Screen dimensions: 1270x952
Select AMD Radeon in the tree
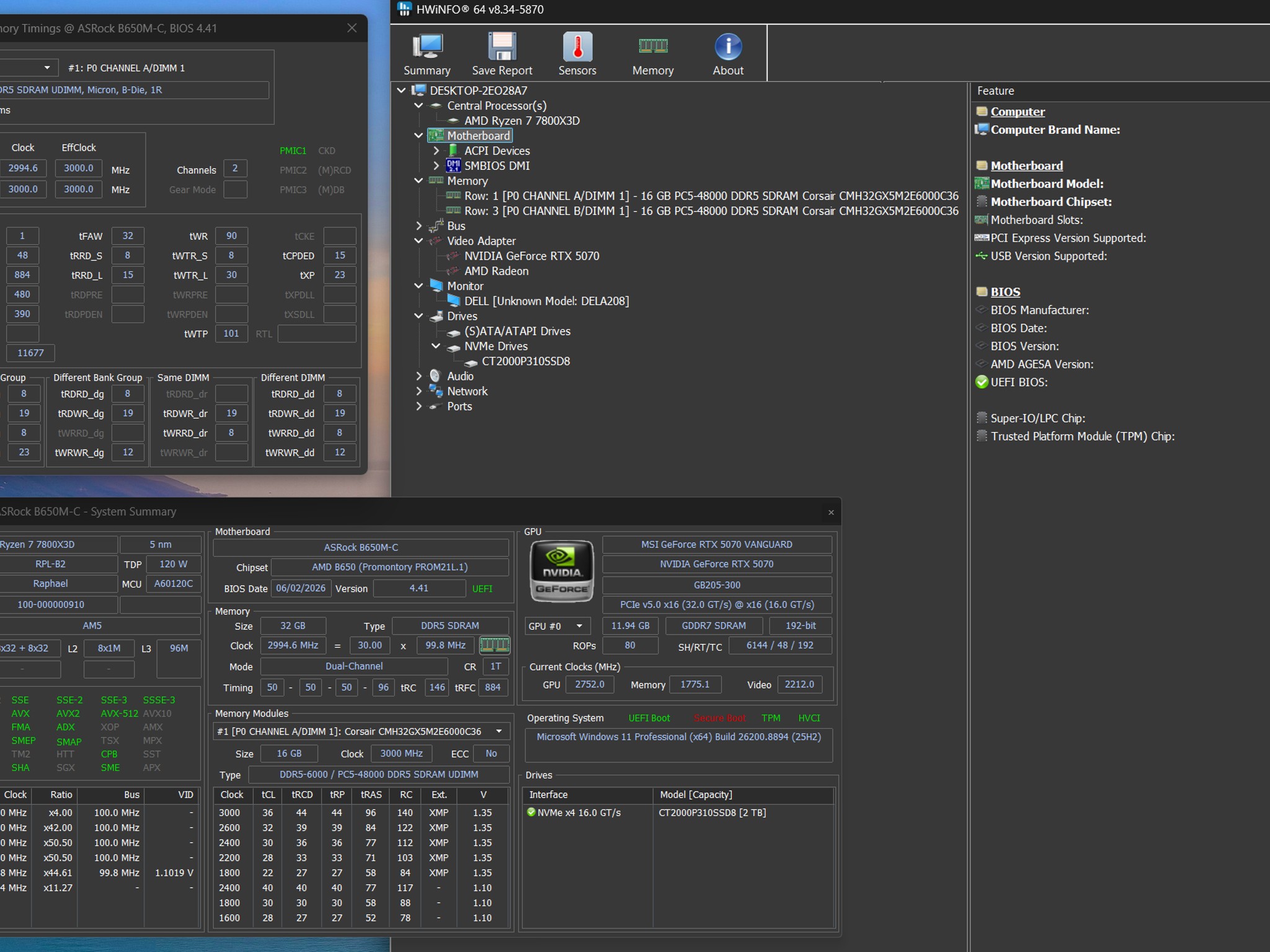(496, 271)
